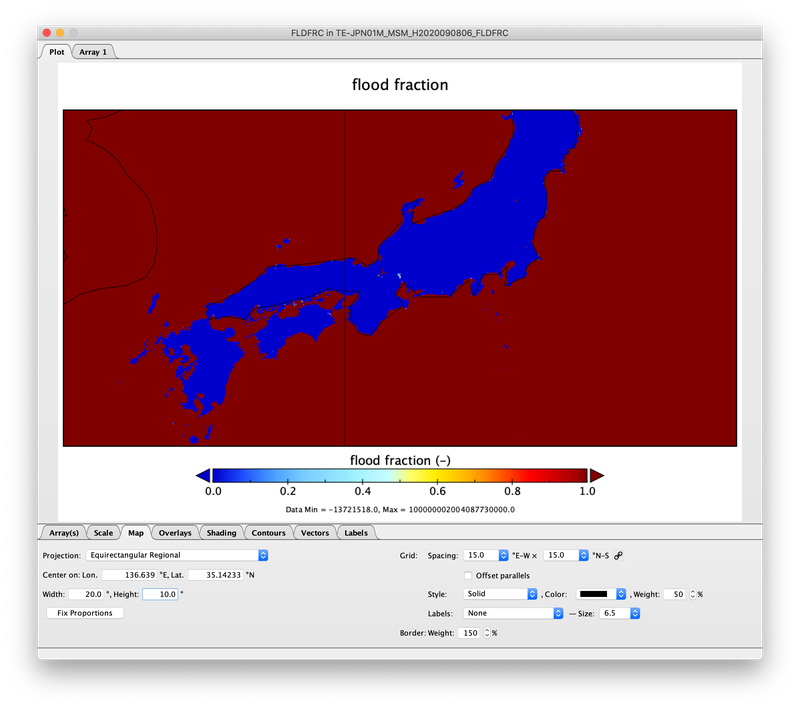This screenshot has height=709, width=800.
Task: Enable the Offset parallels checkbox
Action: coord(468,575)
